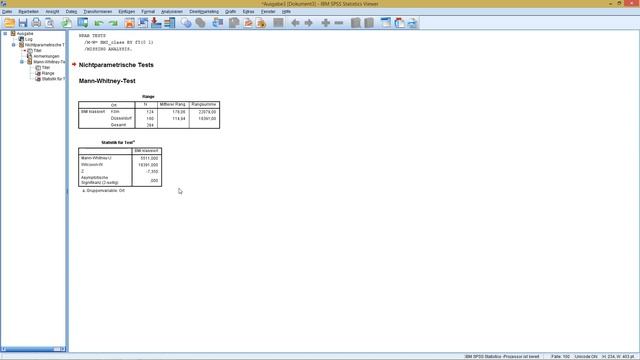The image size is (640, 360).
Task: Open Print Preview from the toolbar
Action: coord(49,23)
